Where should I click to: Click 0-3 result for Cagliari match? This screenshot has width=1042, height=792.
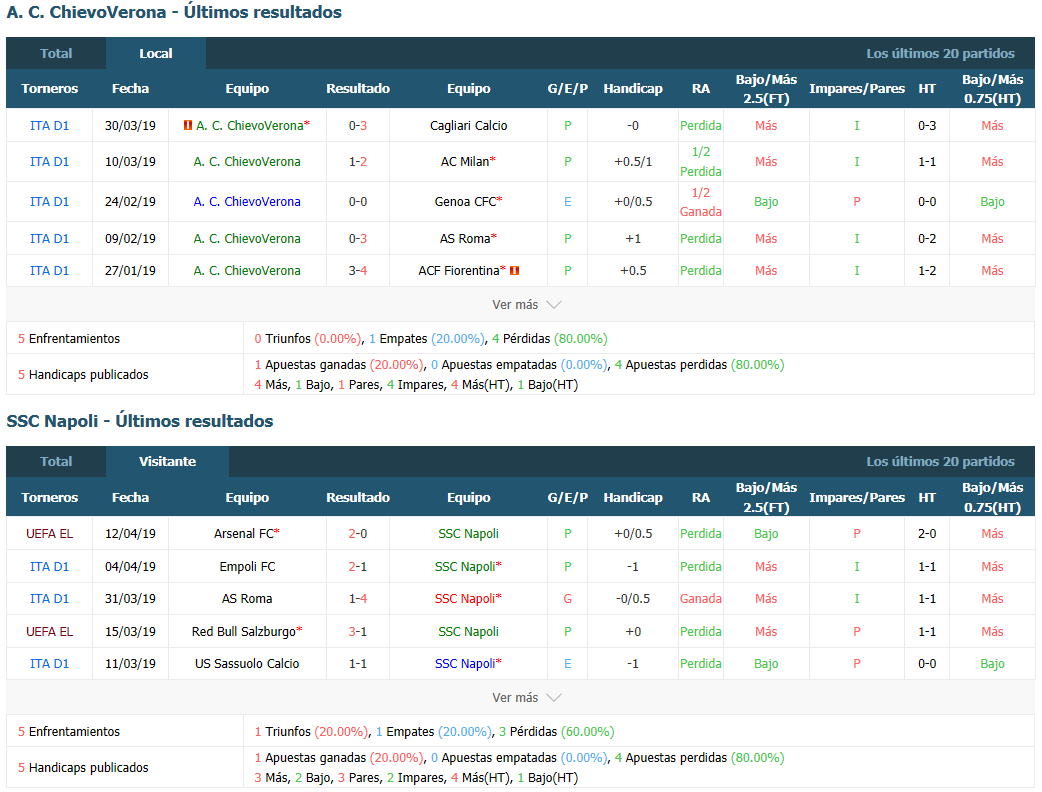[x=358, y=126]
